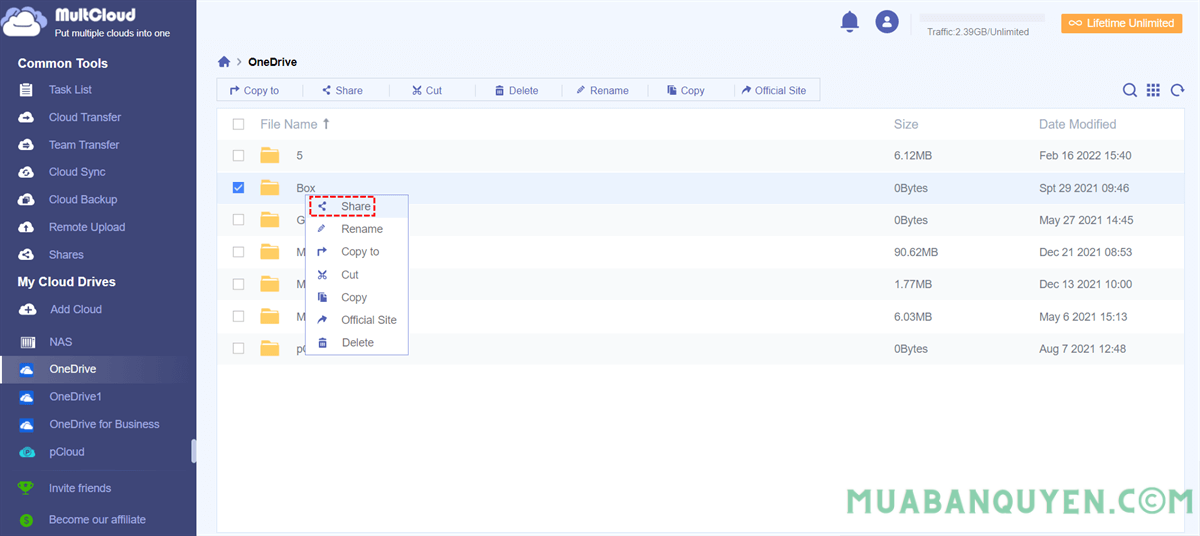This screenshot has width=1200, height=536.
Task: Click the Spt 29 2021 09:46 date
Action: click(1085, 187)
